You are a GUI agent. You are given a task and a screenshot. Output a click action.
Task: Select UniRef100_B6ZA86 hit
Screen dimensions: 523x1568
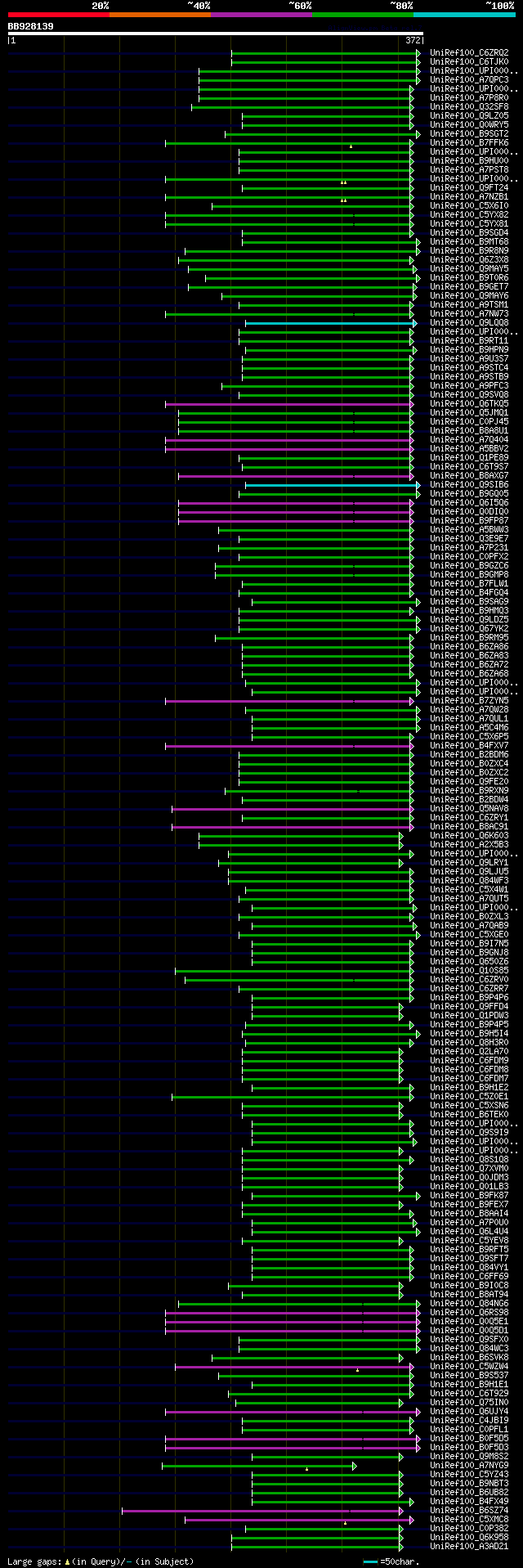click(469, 647)
